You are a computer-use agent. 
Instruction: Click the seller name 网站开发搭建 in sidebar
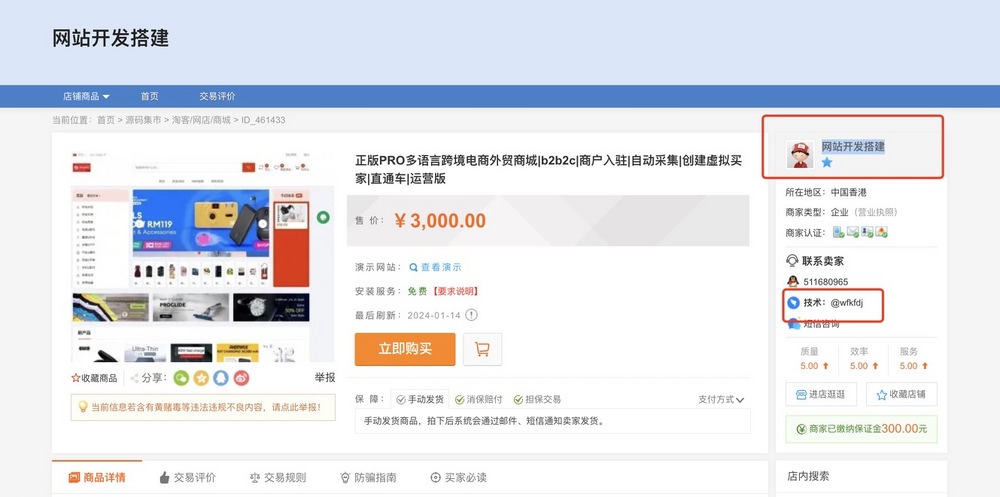point(853,146)
